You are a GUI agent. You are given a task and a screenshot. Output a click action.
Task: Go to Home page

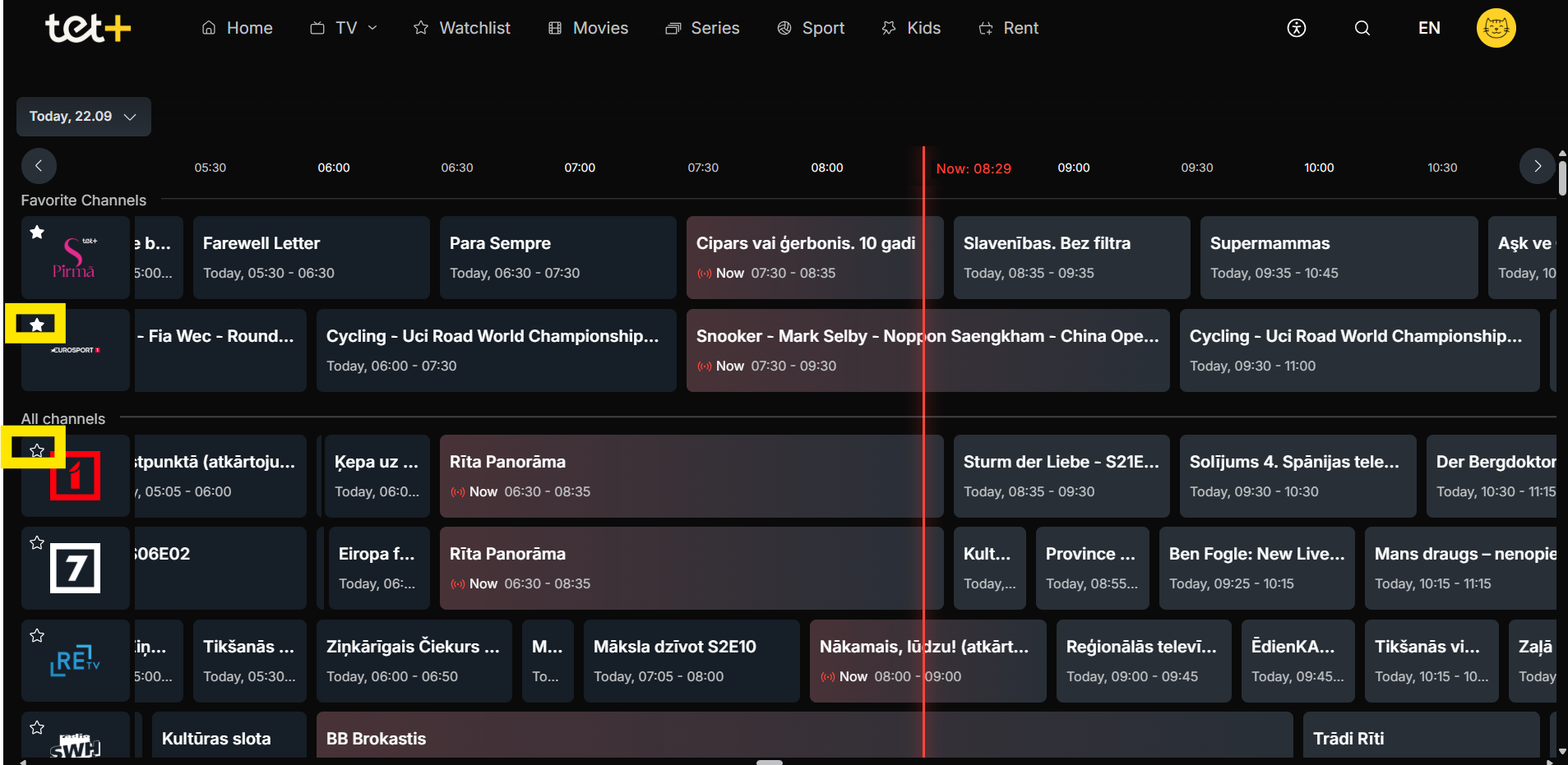[237, 28]
